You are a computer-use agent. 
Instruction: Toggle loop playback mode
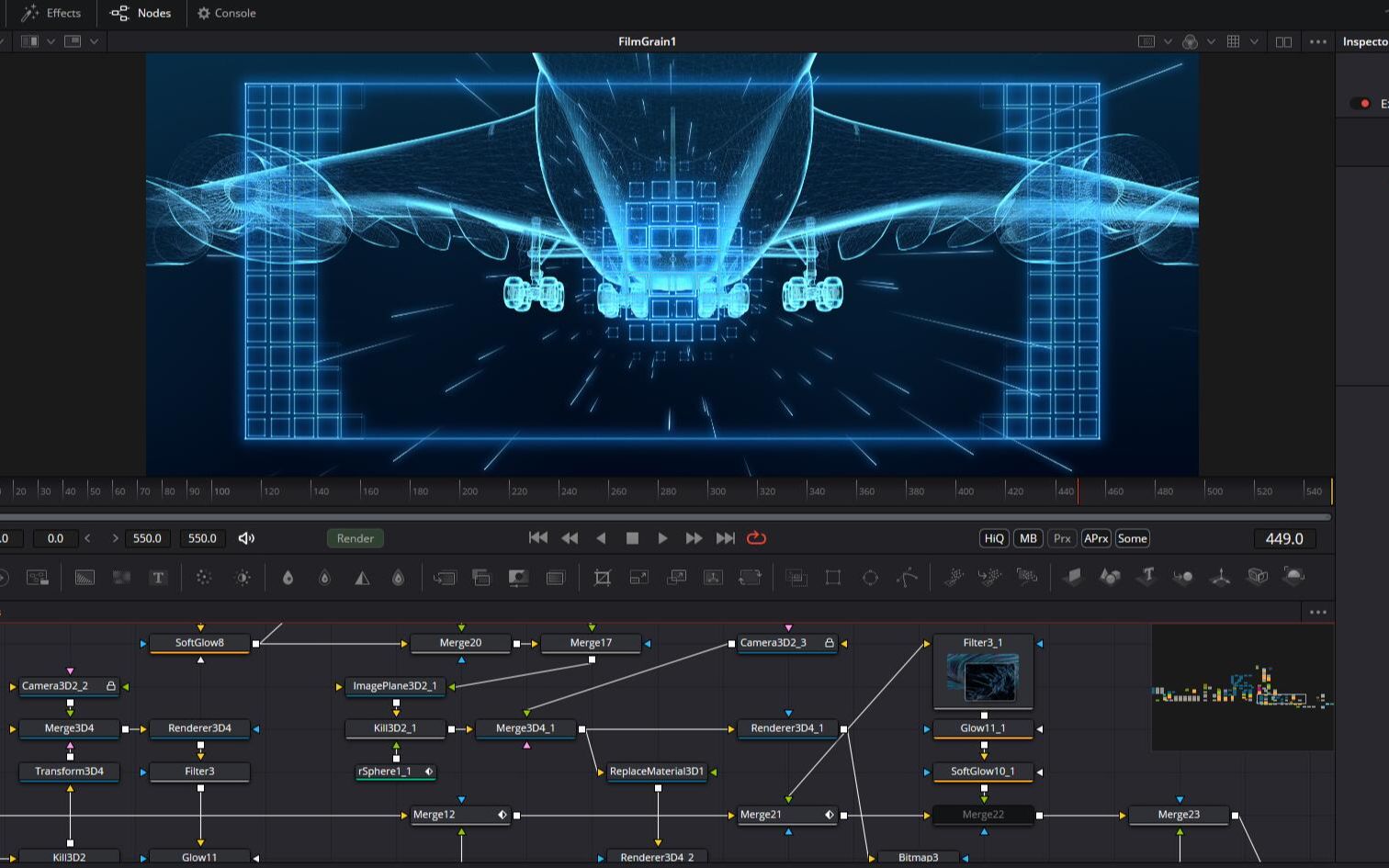point(756,538)
